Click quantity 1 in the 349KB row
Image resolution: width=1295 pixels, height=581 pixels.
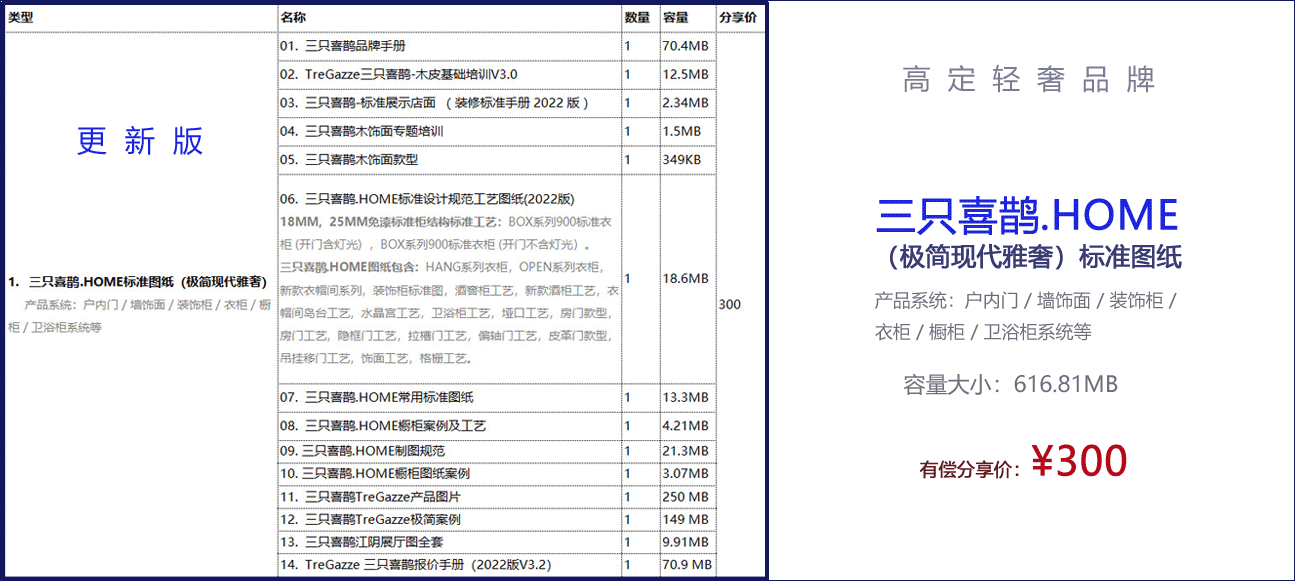tap(627, 159)
